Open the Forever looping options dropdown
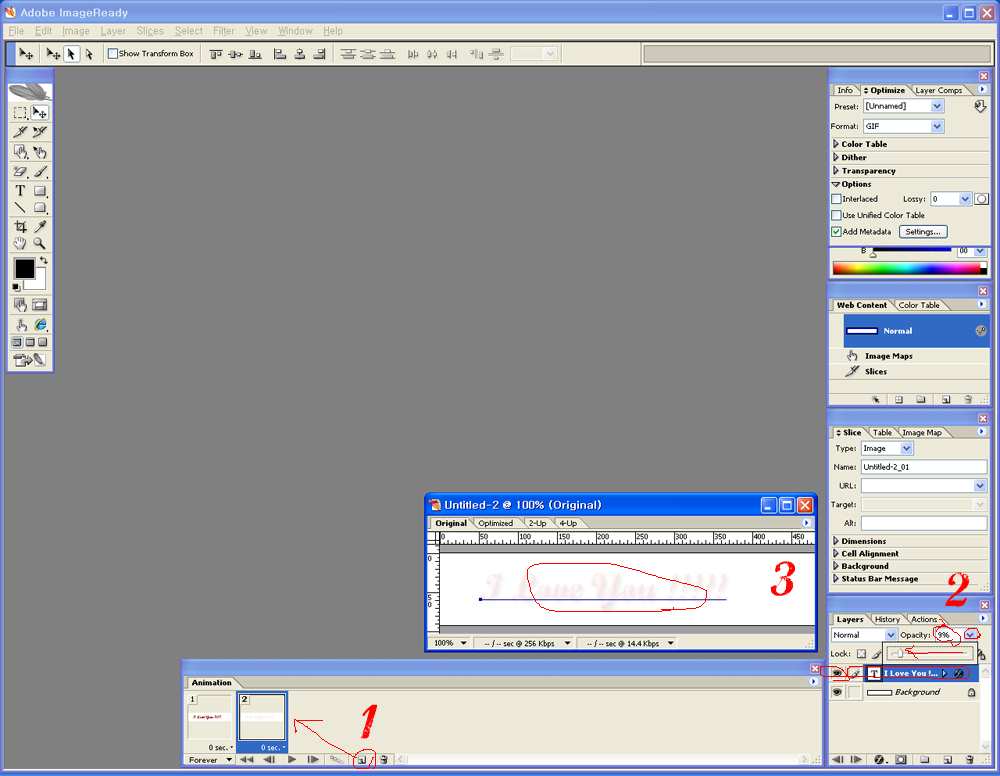1000x776 pixels. coord(209,759)
